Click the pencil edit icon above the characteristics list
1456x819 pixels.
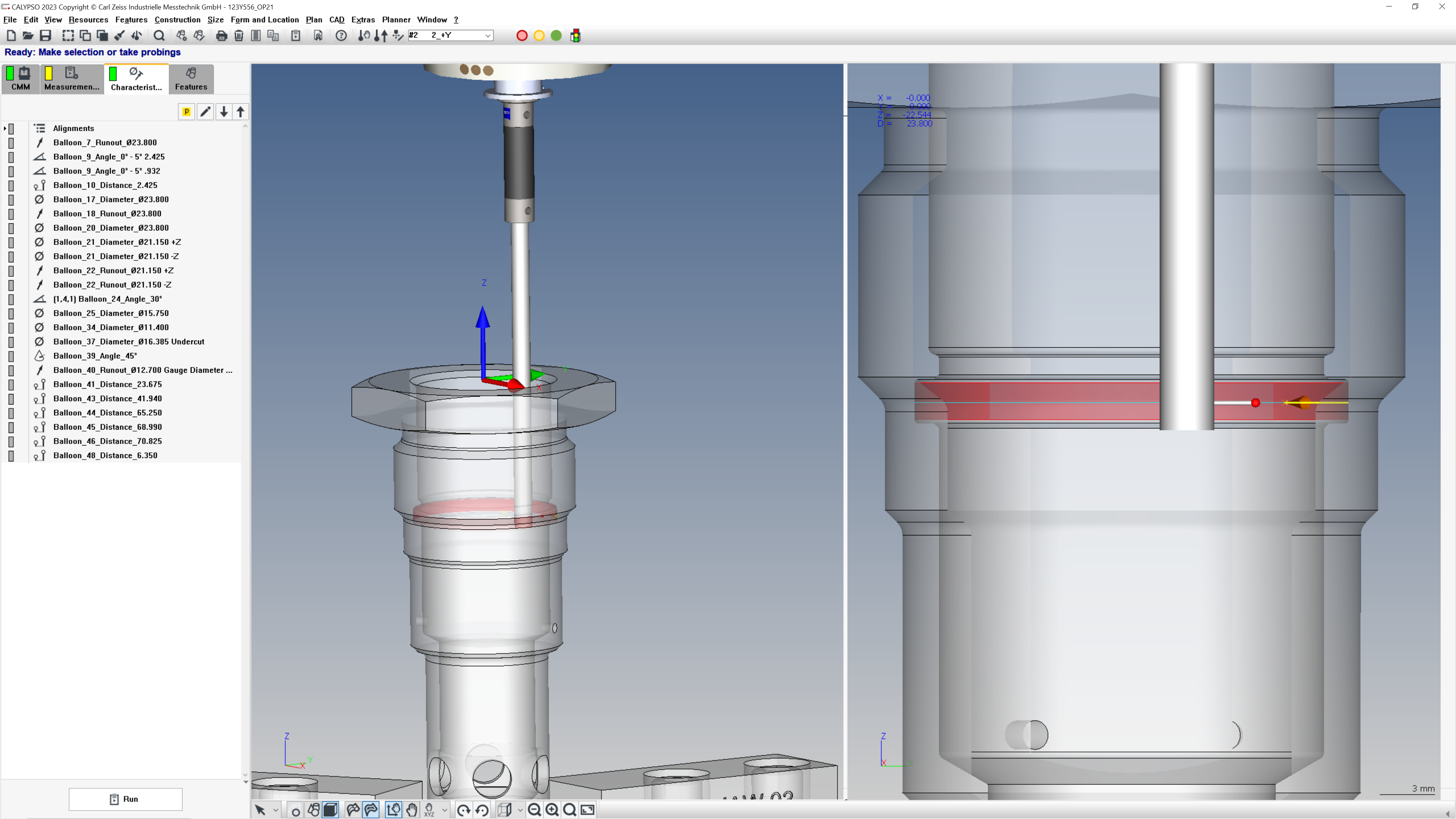pos(205,111)
